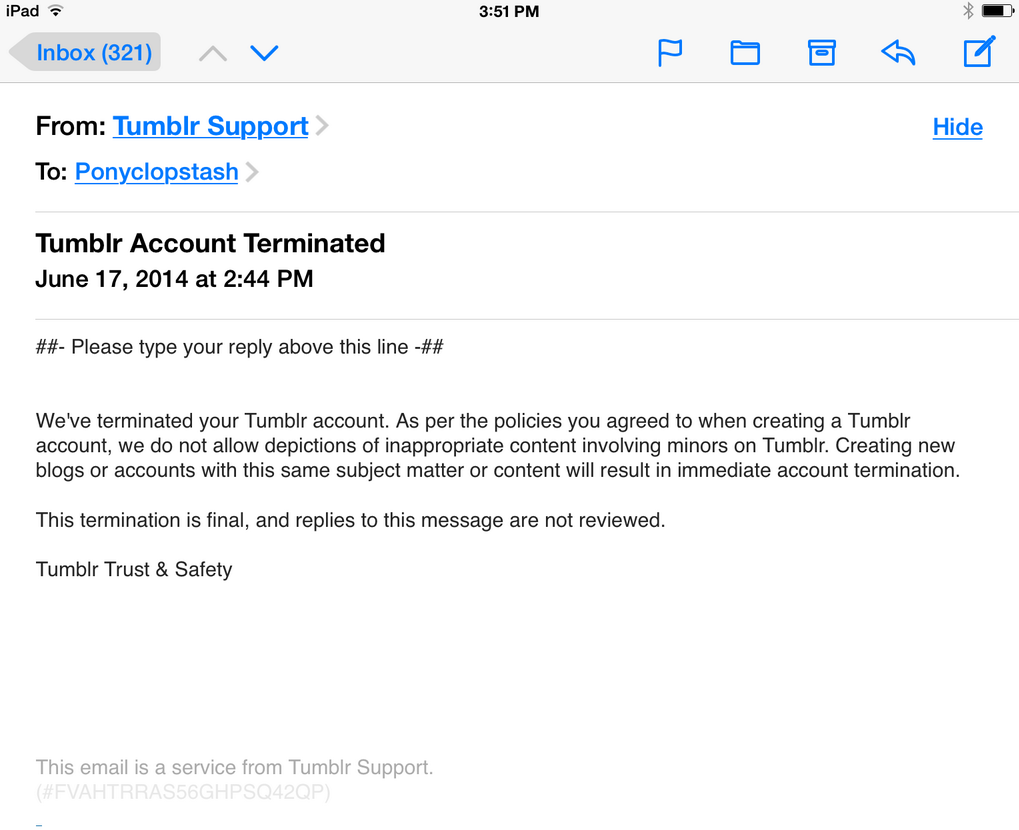Viewport: 1019px width, 830px height.
Task: Return to Inbox (321)
Action: pyautogui.click(x=85, y=52)
